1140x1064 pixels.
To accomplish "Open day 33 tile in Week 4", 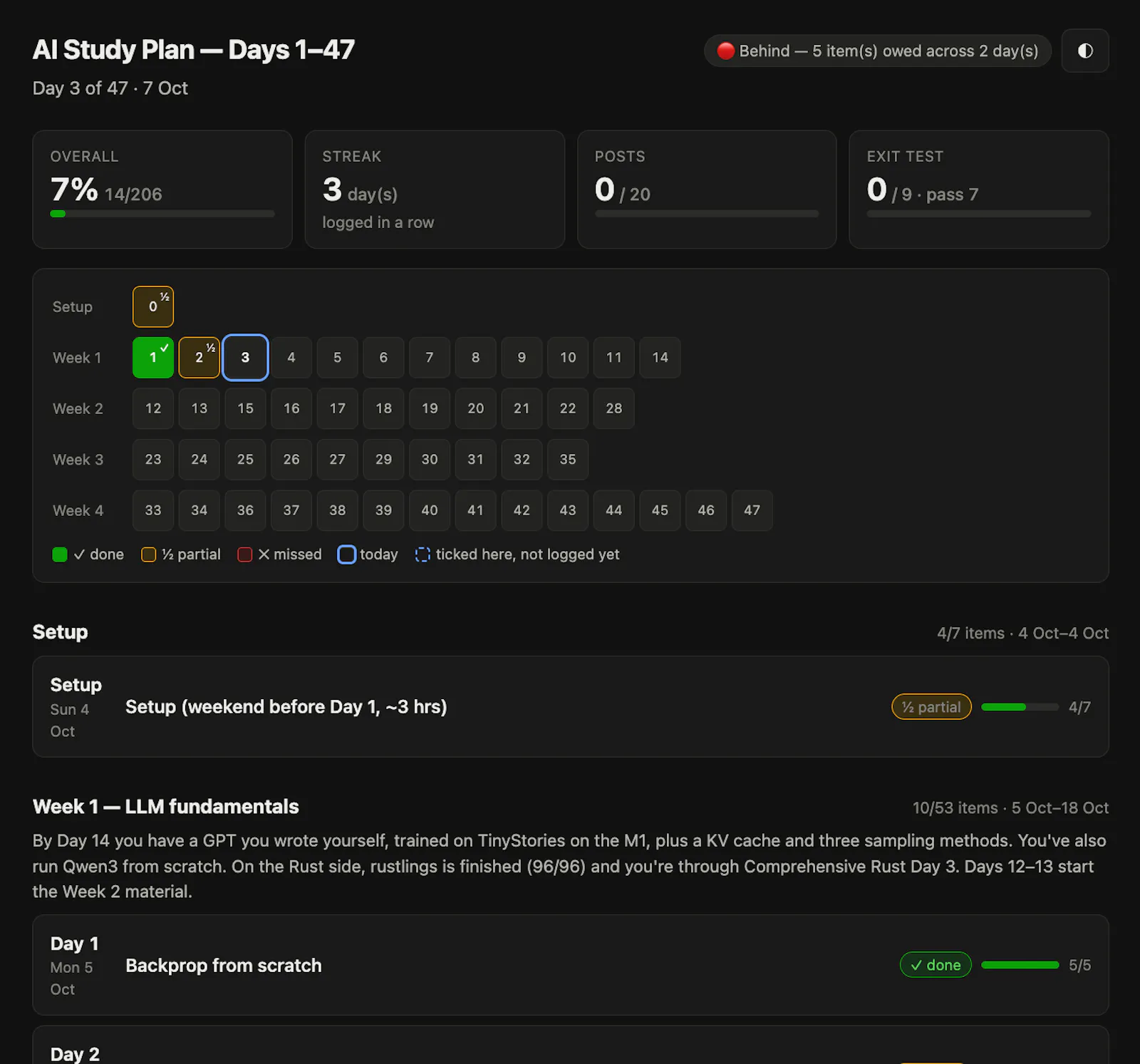I will coord(153,511).
